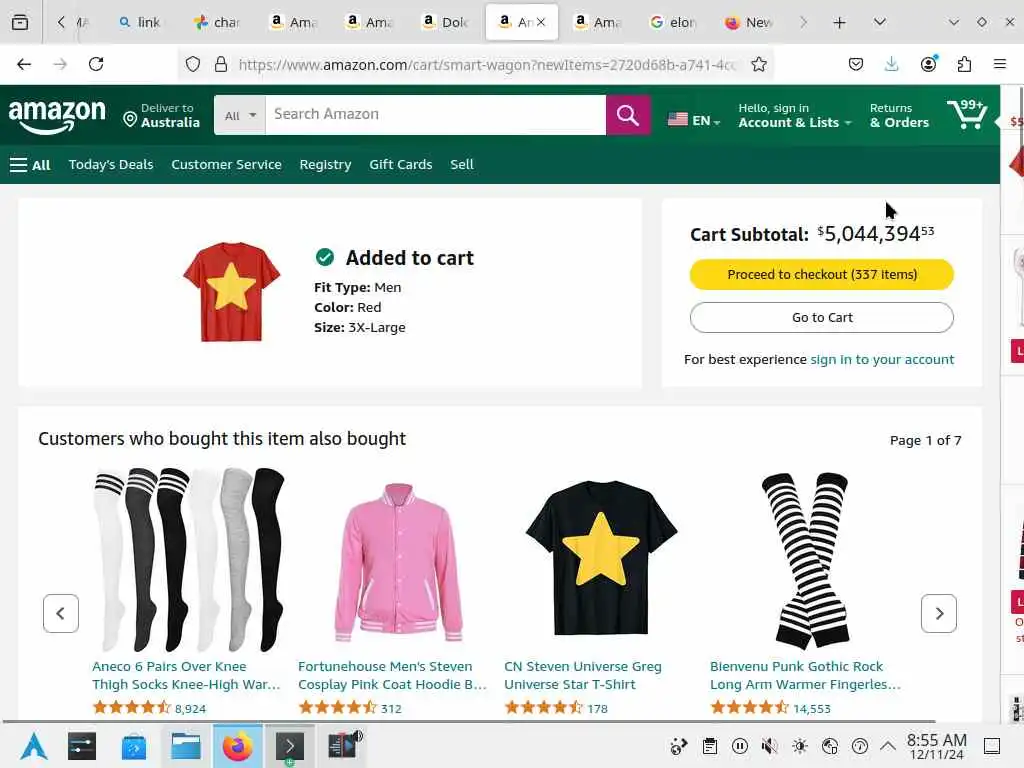1024x768 pixels.
Task: Click the Amazon logo
Action: click(x=57, y=116)
